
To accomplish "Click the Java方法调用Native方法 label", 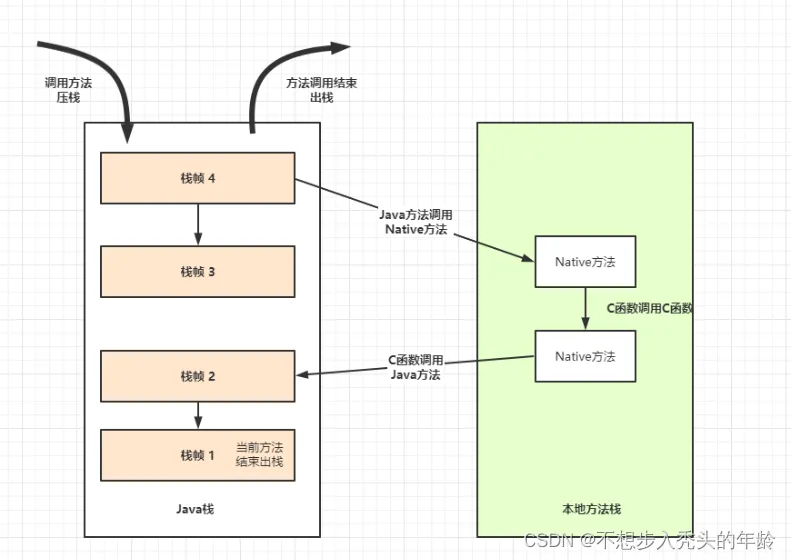I will [x=417, y=222].
